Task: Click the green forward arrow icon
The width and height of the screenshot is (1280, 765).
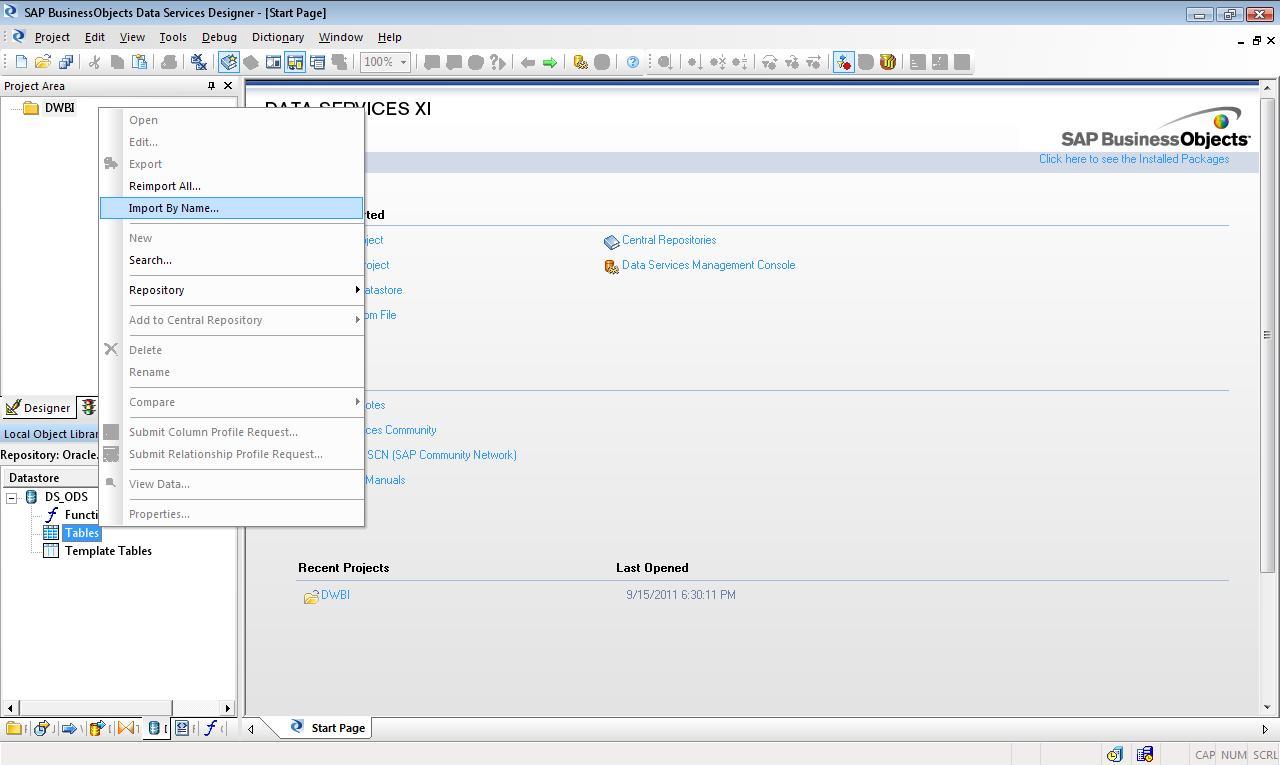Action: point(550,62)
